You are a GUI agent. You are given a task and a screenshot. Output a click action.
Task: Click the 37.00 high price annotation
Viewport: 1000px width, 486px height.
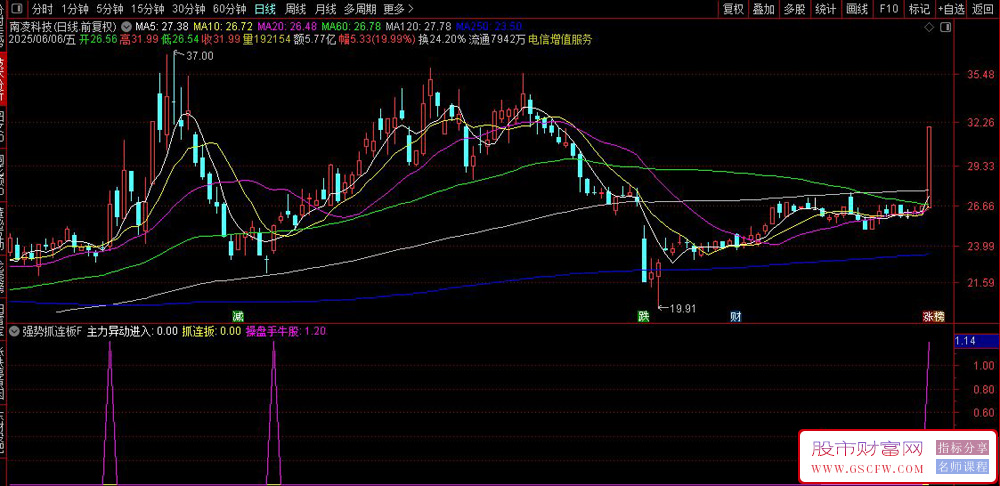(201, 56)
